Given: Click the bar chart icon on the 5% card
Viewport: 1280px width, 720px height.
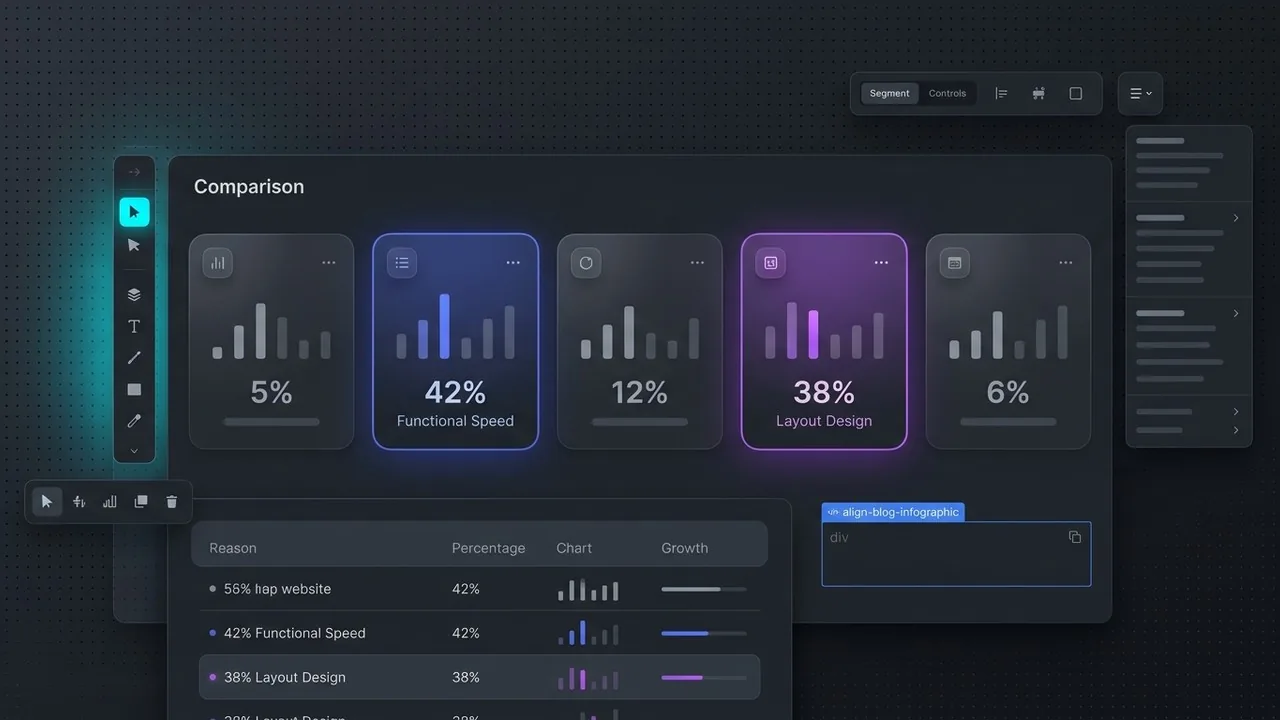Looking at the screenshot, I should tap(217, 262).
